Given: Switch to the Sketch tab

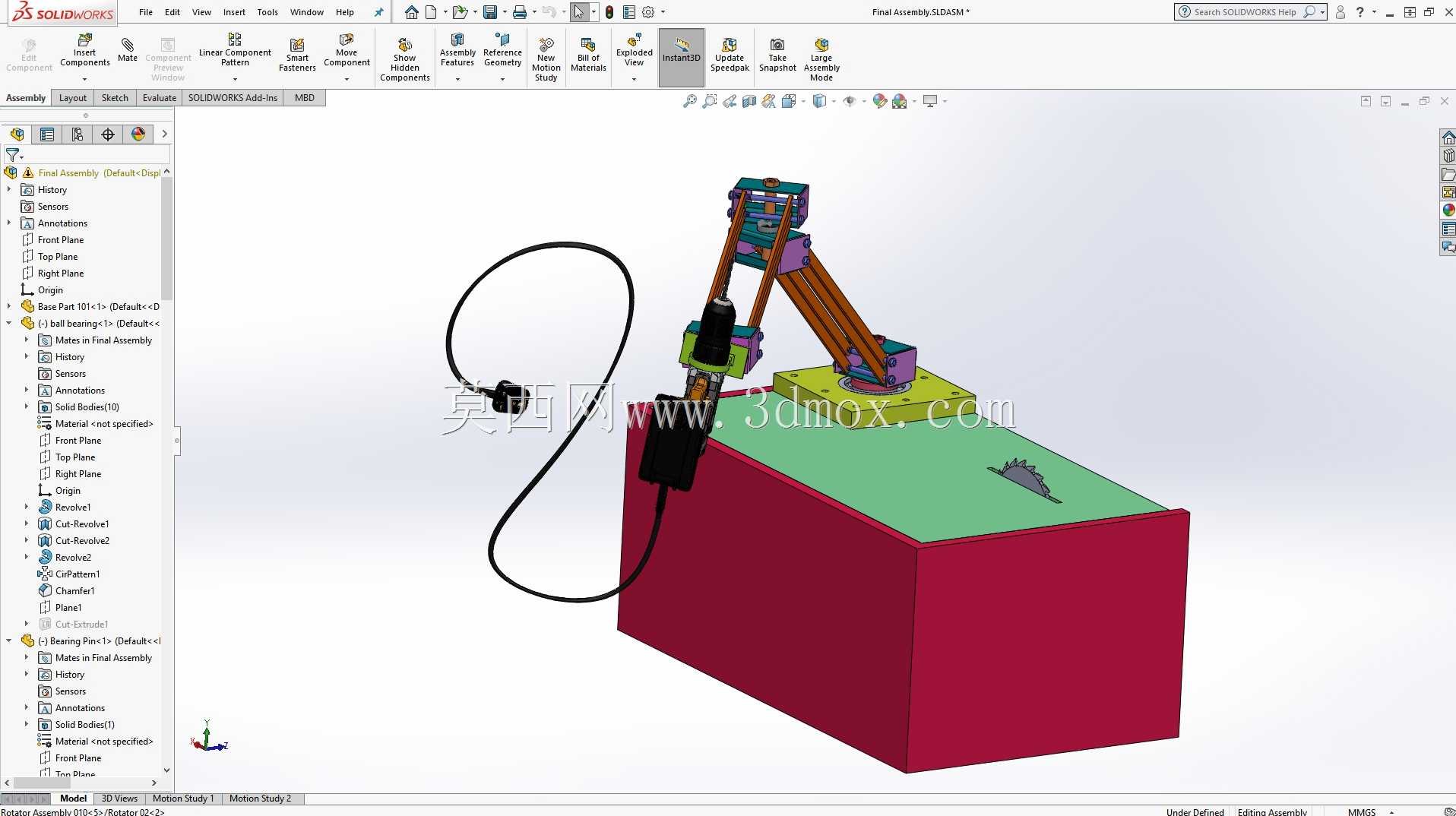Looking at the screenshot, I should [x=115, y=98].
